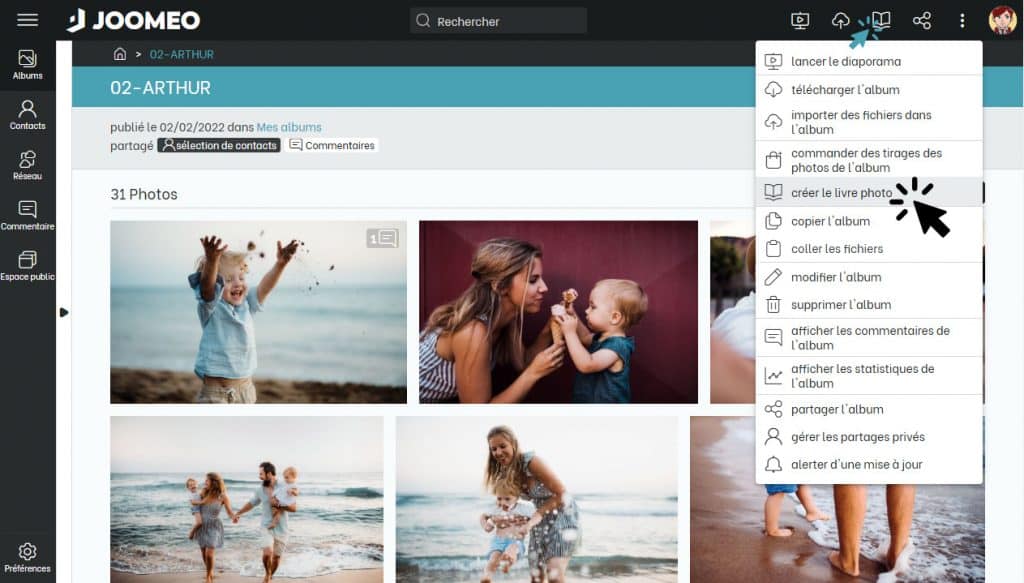Viewport: 1024px width, 583px height.
Task: Click the 31 Photos heading
Action: [144, 194]
